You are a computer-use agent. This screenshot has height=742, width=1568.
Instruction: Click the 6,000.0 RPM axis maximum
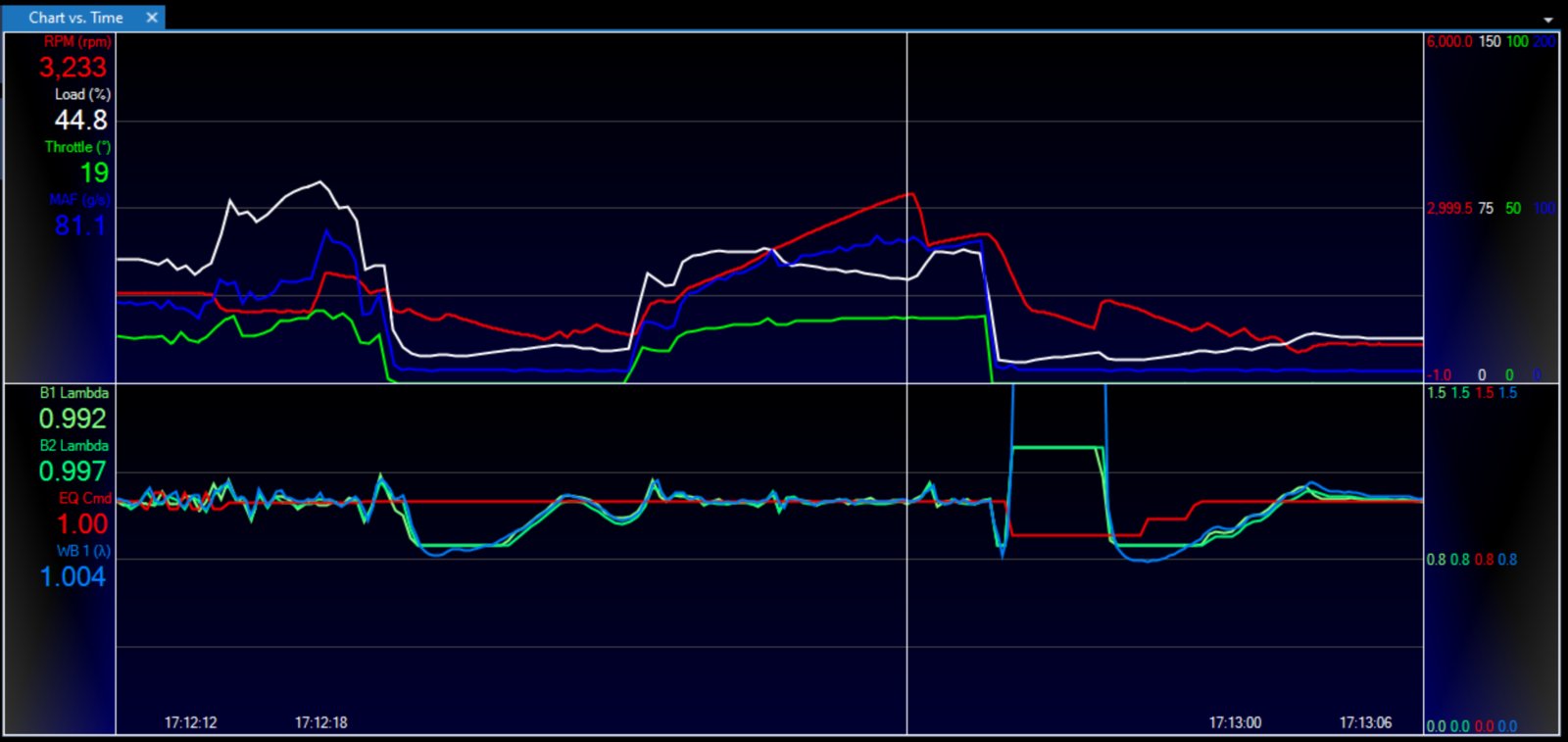1449,42
